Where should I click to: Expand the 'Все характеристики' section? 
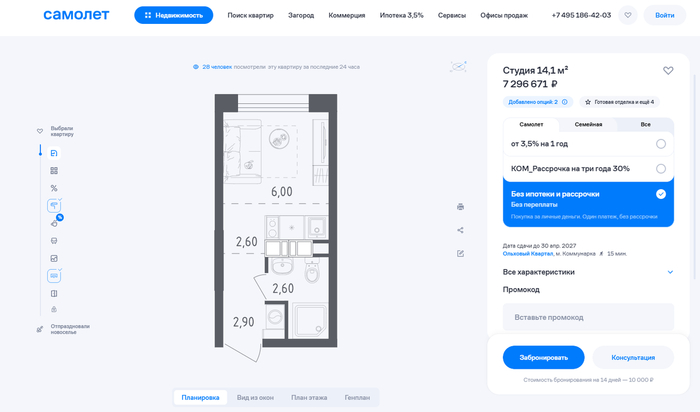point(670,272)
